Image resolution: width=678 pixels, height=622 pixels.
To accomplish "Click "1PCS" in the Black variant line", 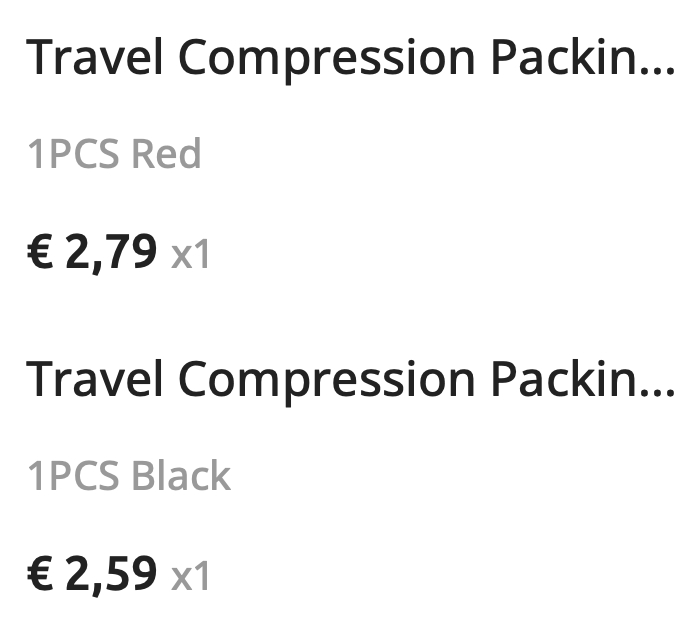I will [74, 476].
